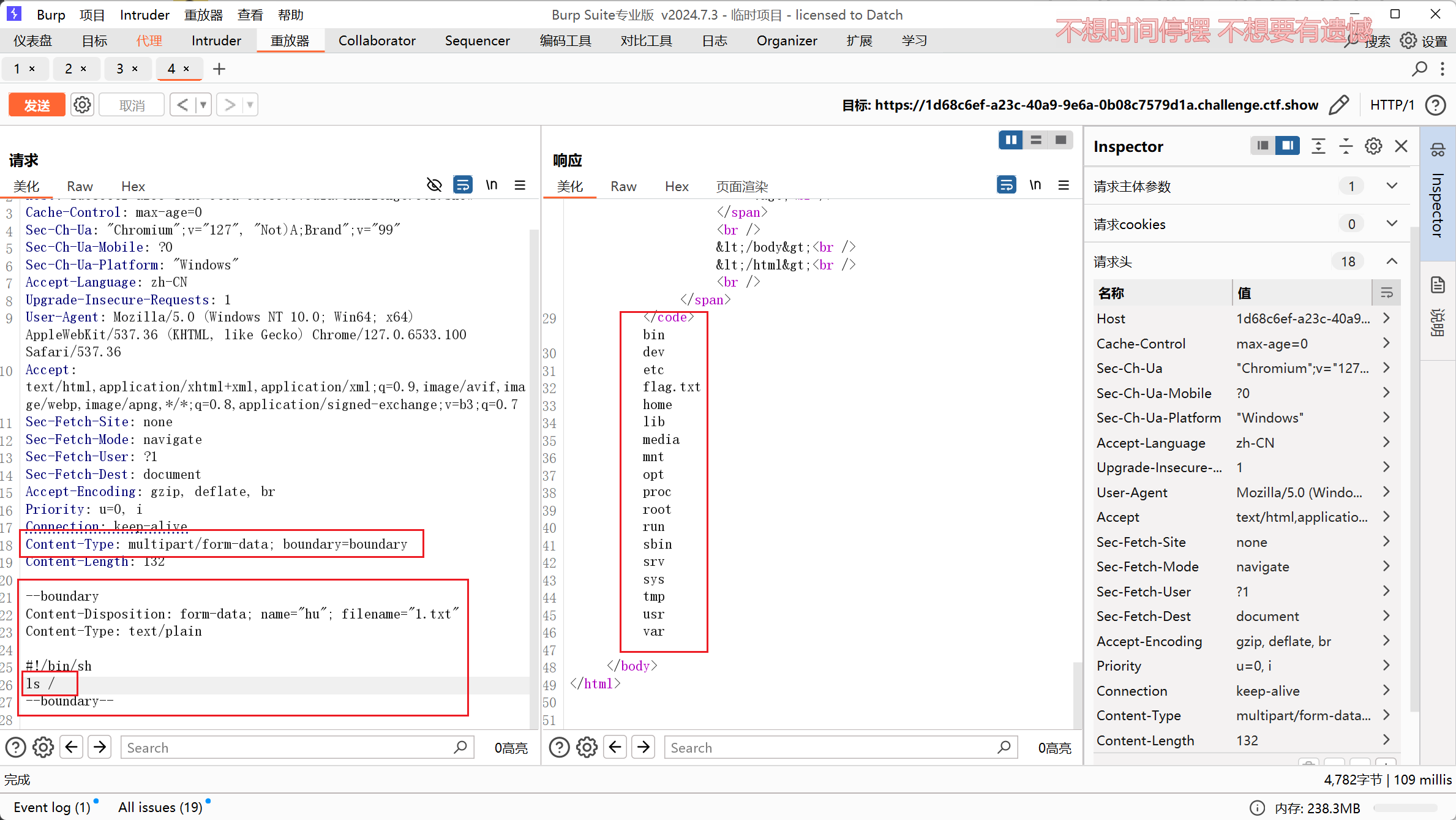Open the Sequencer tab

[477, 40]
